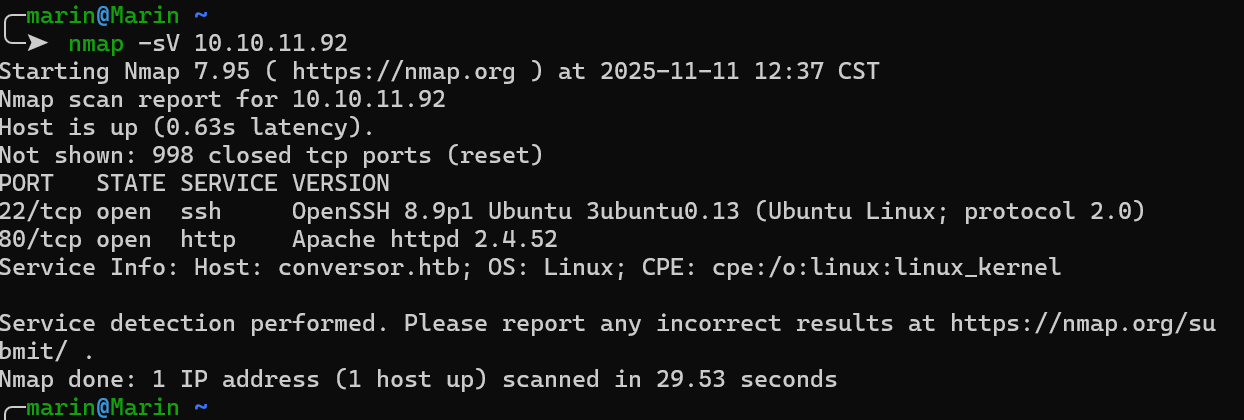The image size is (1244, 420).
Task: Click the IP address in the typed nmap command
Action: coord(271,43)
